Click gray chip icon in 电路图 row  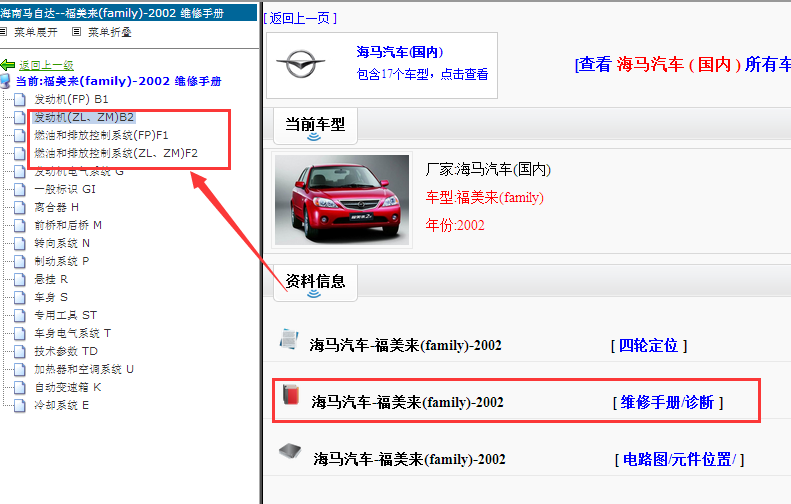coord(290,450)
